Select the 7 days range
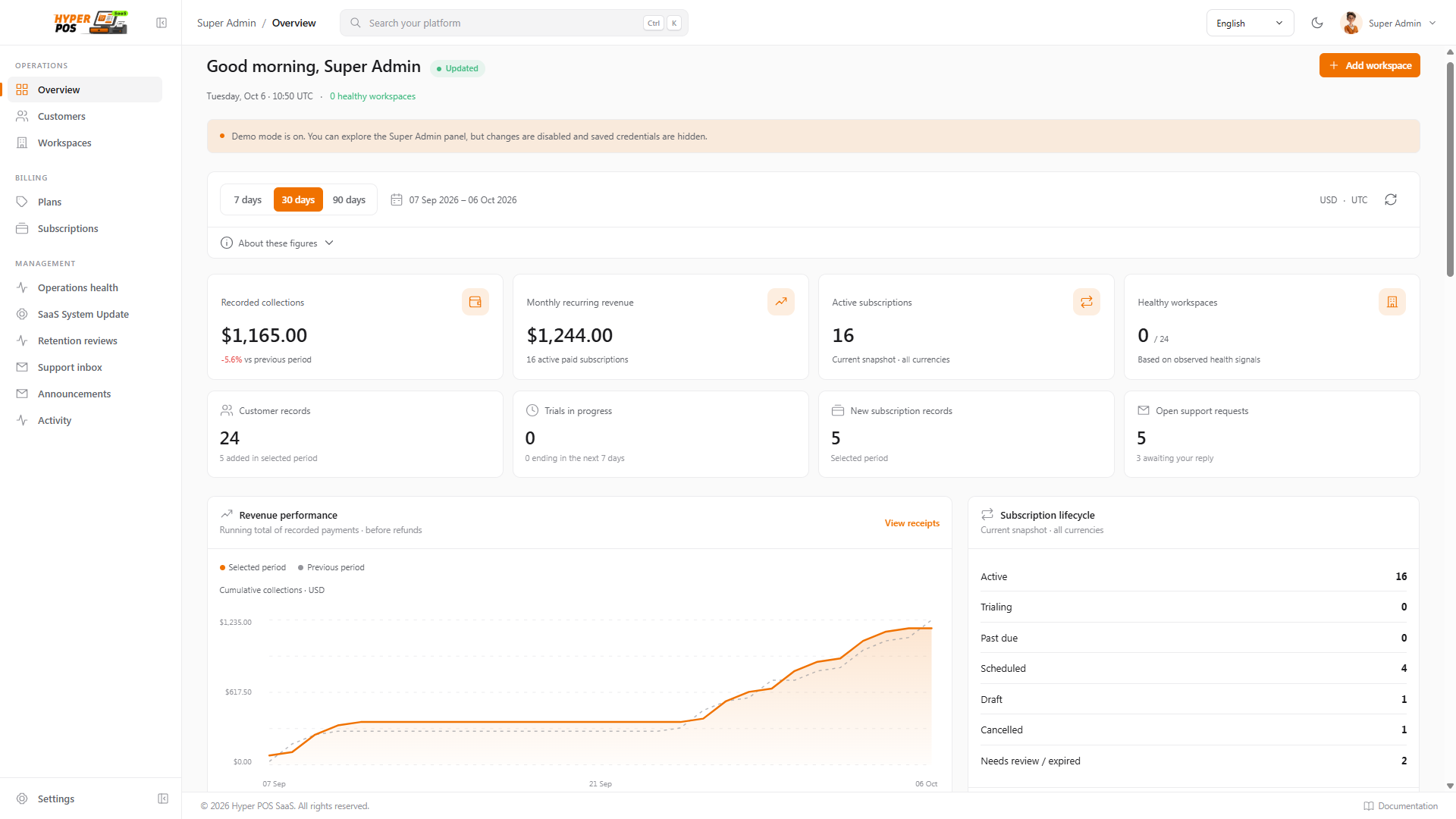This screenshot has width=1456, height=819. [x=248, y=199]
